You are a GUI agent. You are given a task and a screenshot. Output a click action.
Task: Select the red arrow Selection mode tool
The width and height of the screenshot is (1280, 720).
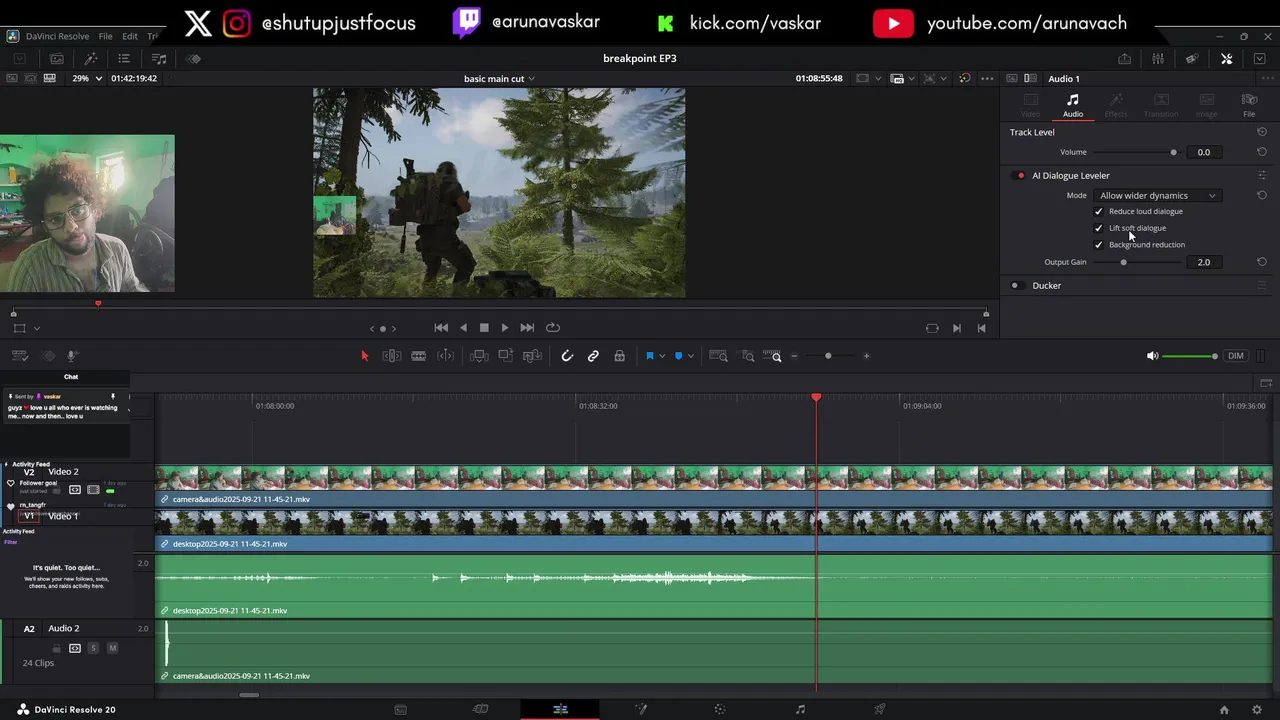pyautogui.click(x=365, y=356)
